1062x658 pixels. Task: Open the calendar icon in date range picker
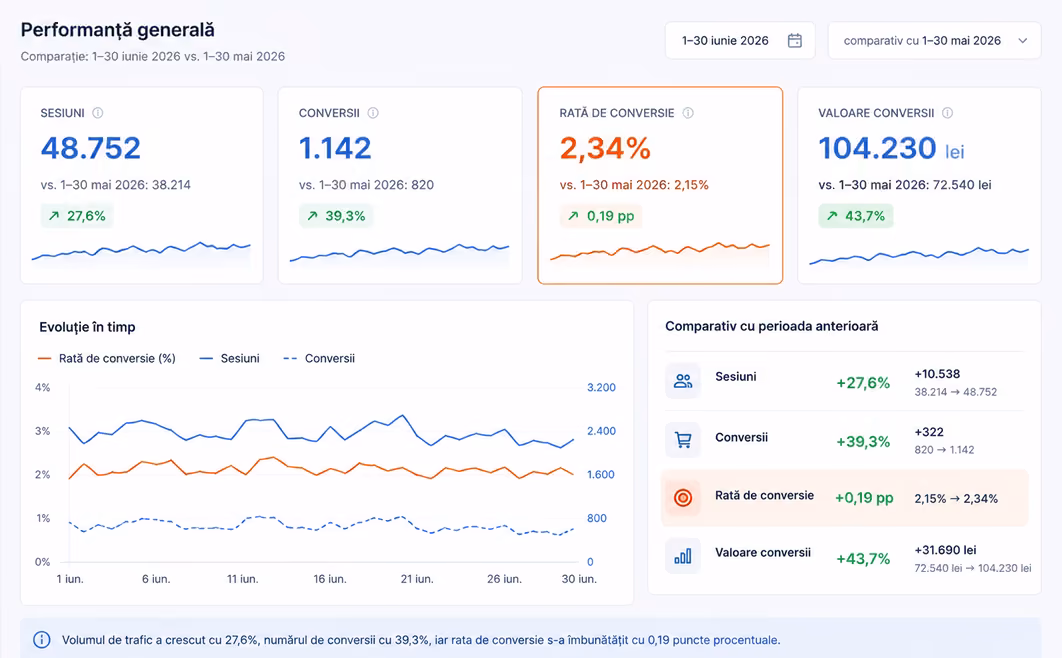pyautogui.click(x=794, y=41)
